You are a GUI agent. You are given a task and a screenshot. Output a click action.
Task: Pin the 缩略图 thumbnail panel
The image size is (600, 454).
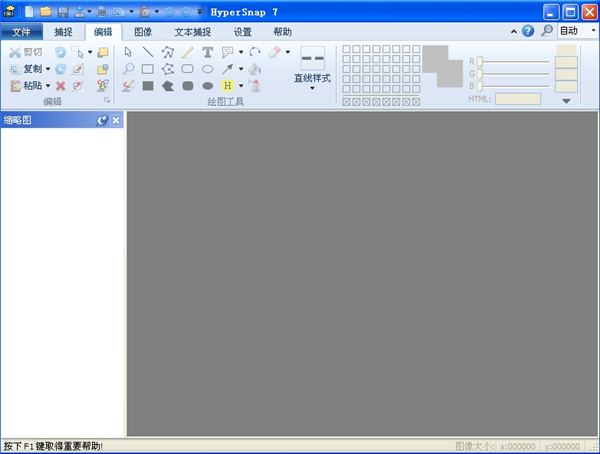pyautogui.click(x=102, y=120)
